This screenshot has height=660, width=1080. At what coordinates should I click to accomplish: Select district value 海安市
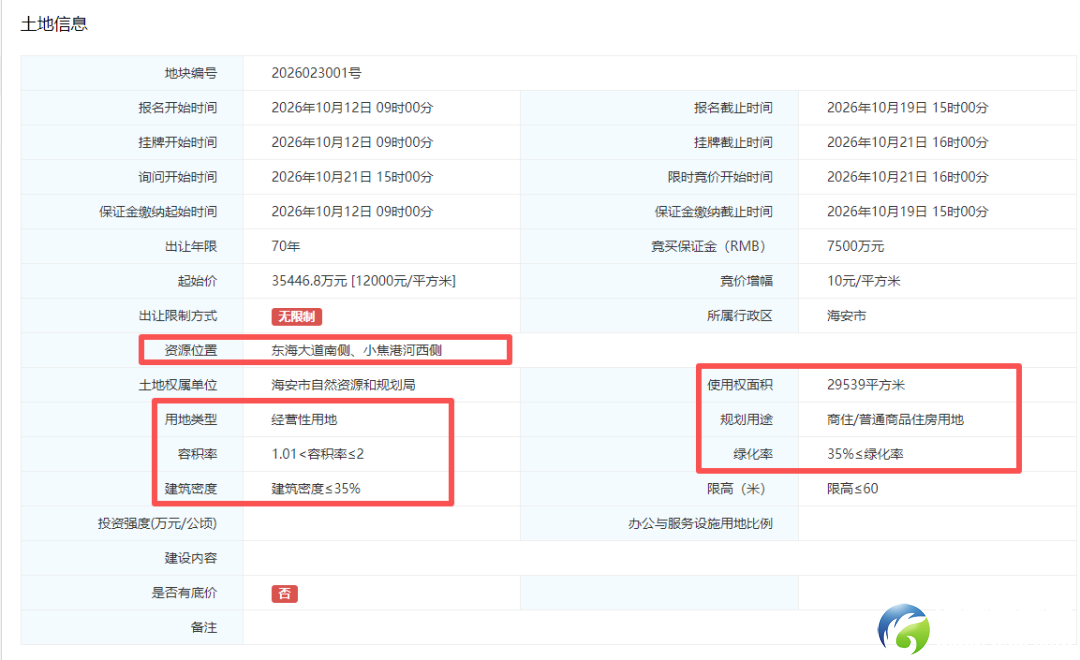847,316
